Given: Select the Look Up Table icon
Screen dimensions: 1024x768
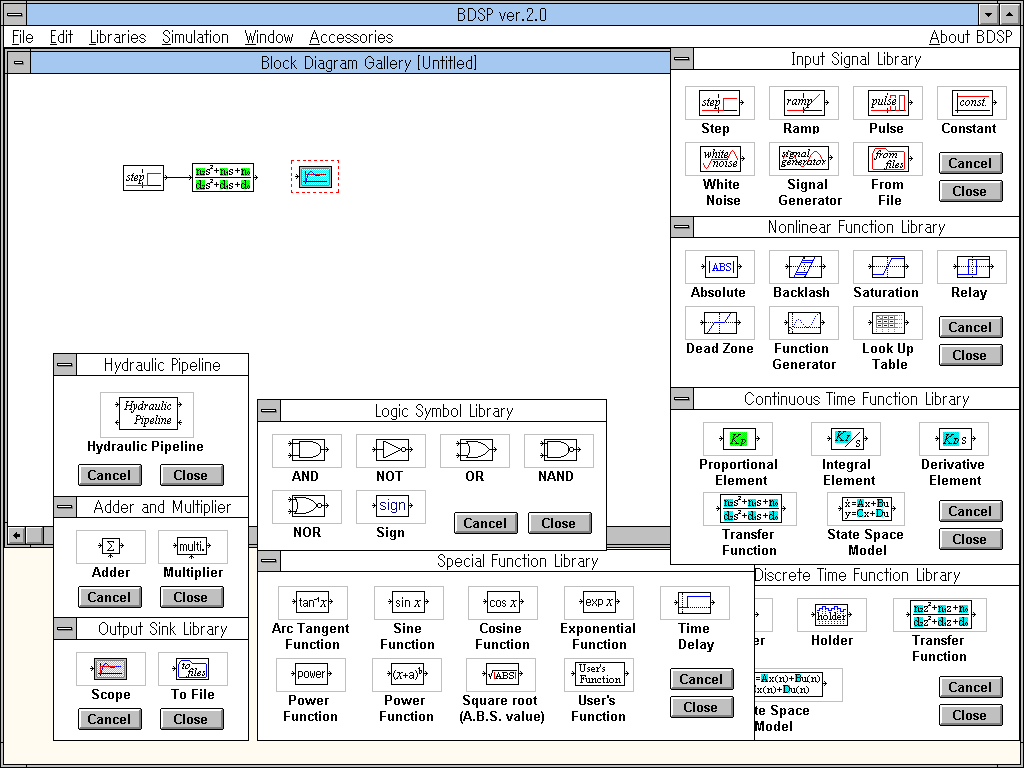Looking at the screenshot, I should coord(888,323).
